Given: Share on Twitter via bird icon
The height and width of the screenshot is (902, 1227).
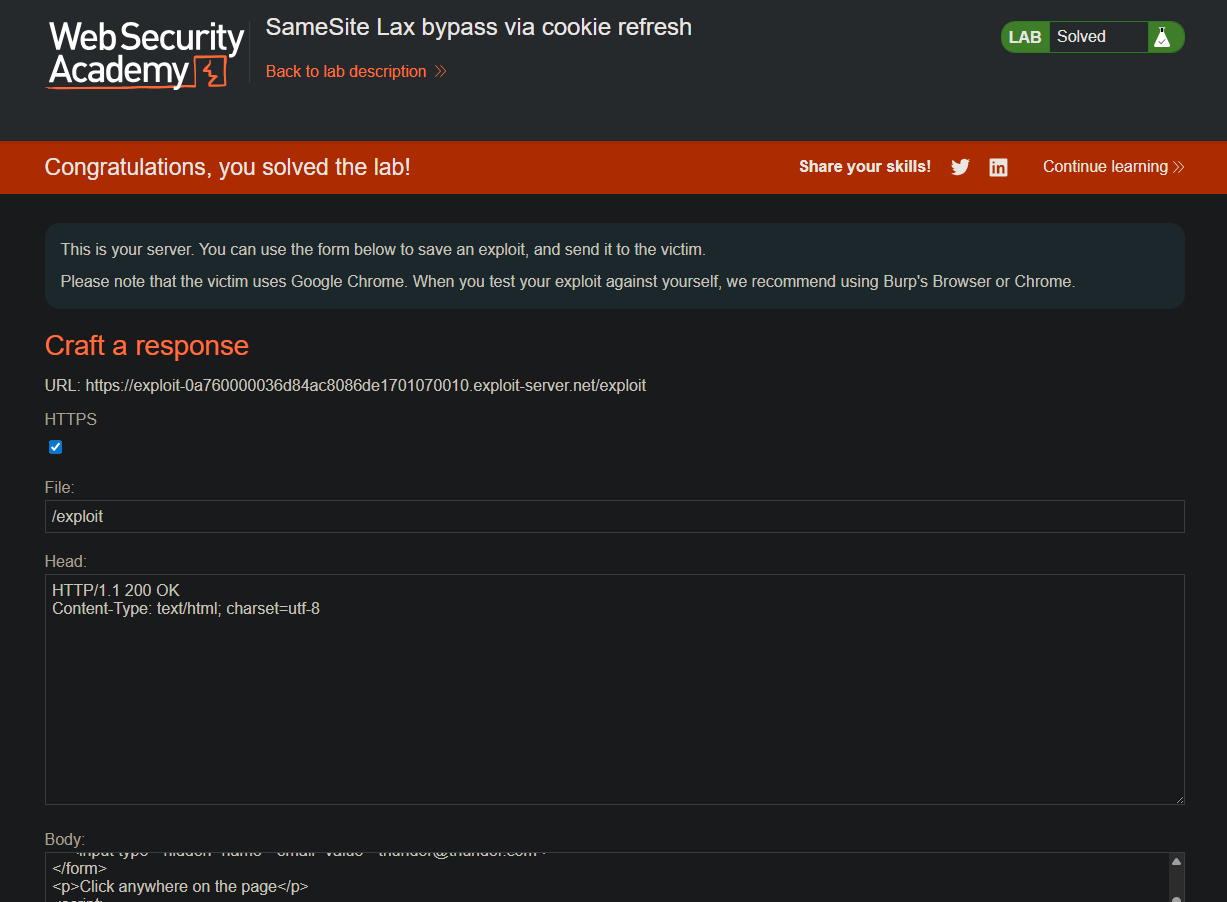Looking at the screenshot, I should (x=960, y=167).
